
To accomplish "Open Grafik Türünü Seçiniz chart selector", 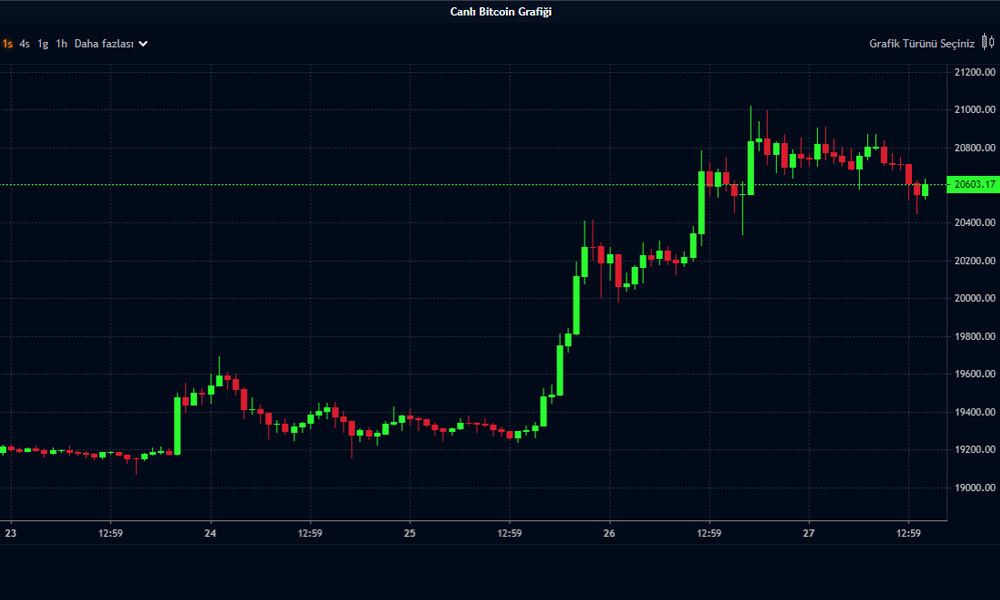I will (921, 44).
